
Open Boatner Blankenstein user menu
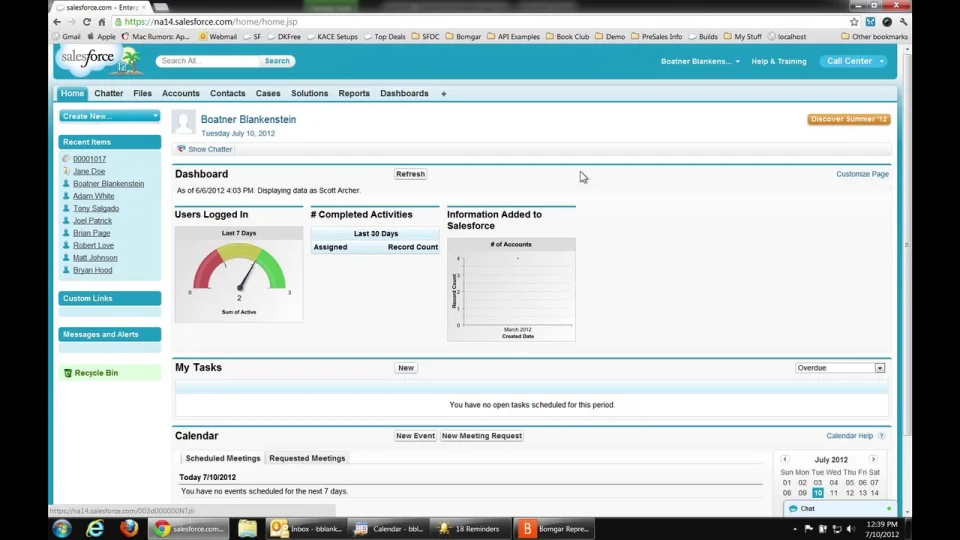point(700,61)
